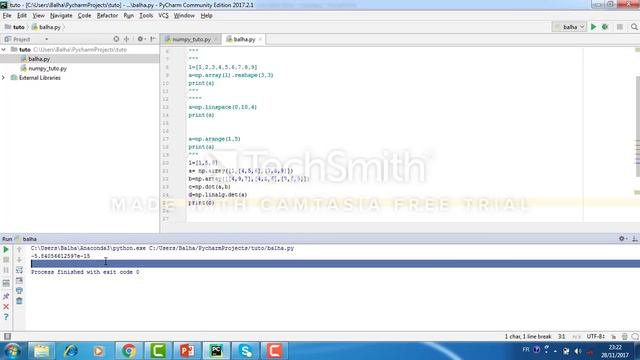Click the lock read-only toggle in status bar

coord(613,336)
